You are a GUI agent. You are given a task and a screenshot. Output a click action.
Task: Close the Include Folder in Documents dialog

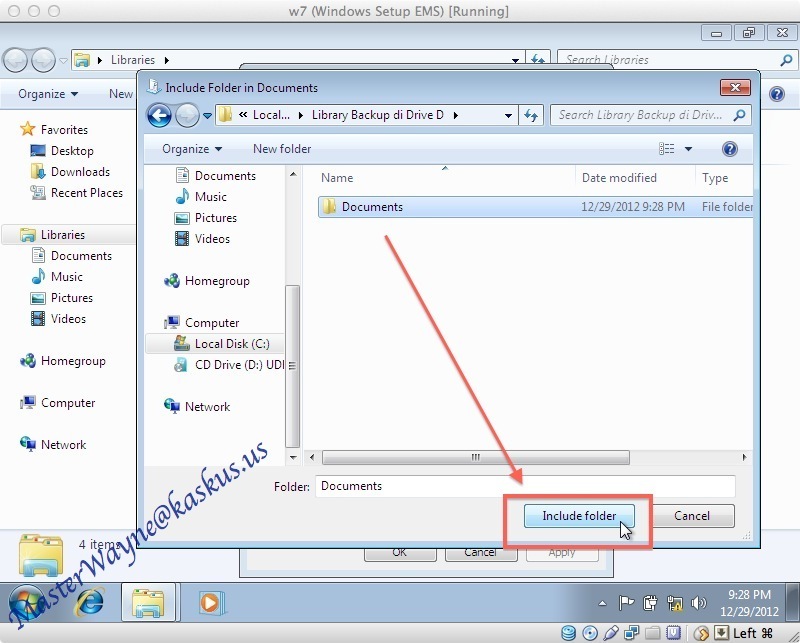pyautogui.click(x=735, y=87)
